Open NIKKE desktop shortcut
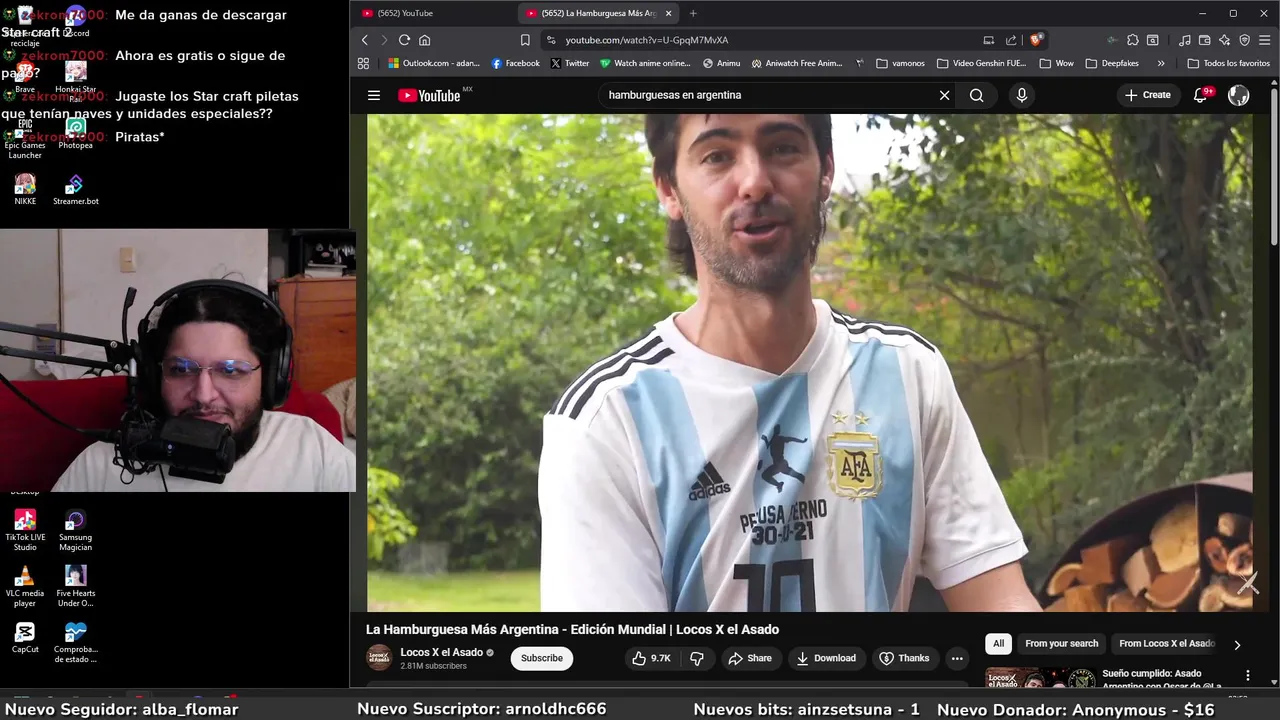Viewport: 1280px width, 720px height. point(25,190)
